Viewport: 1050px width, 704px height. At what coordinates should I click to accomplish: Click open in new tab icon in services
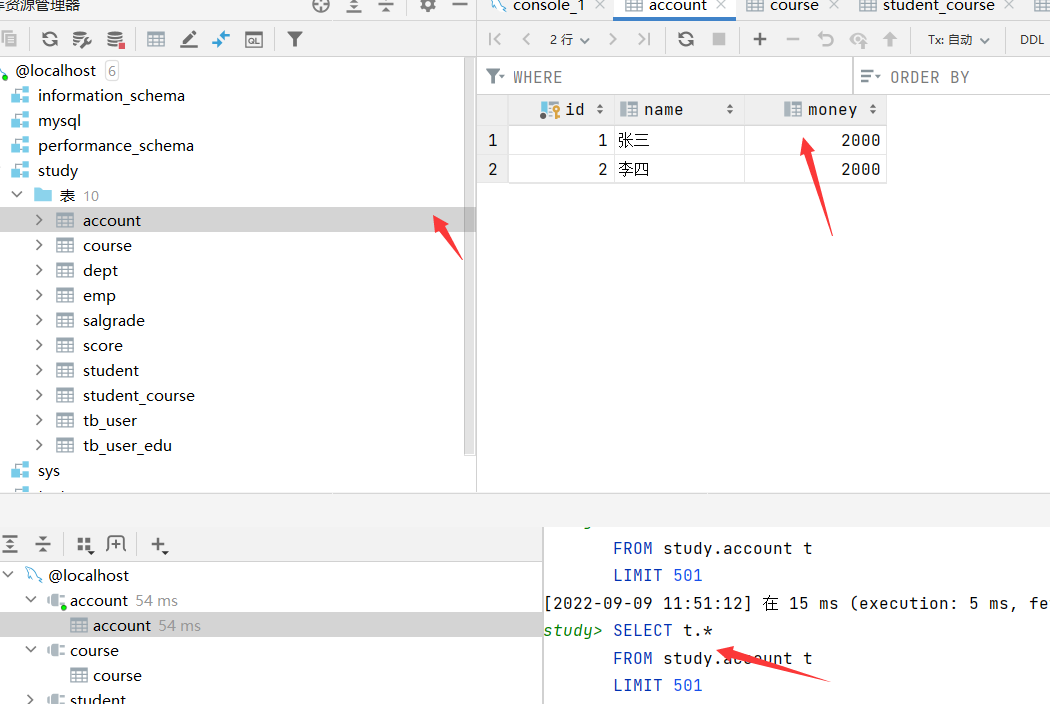coord(116,544)
